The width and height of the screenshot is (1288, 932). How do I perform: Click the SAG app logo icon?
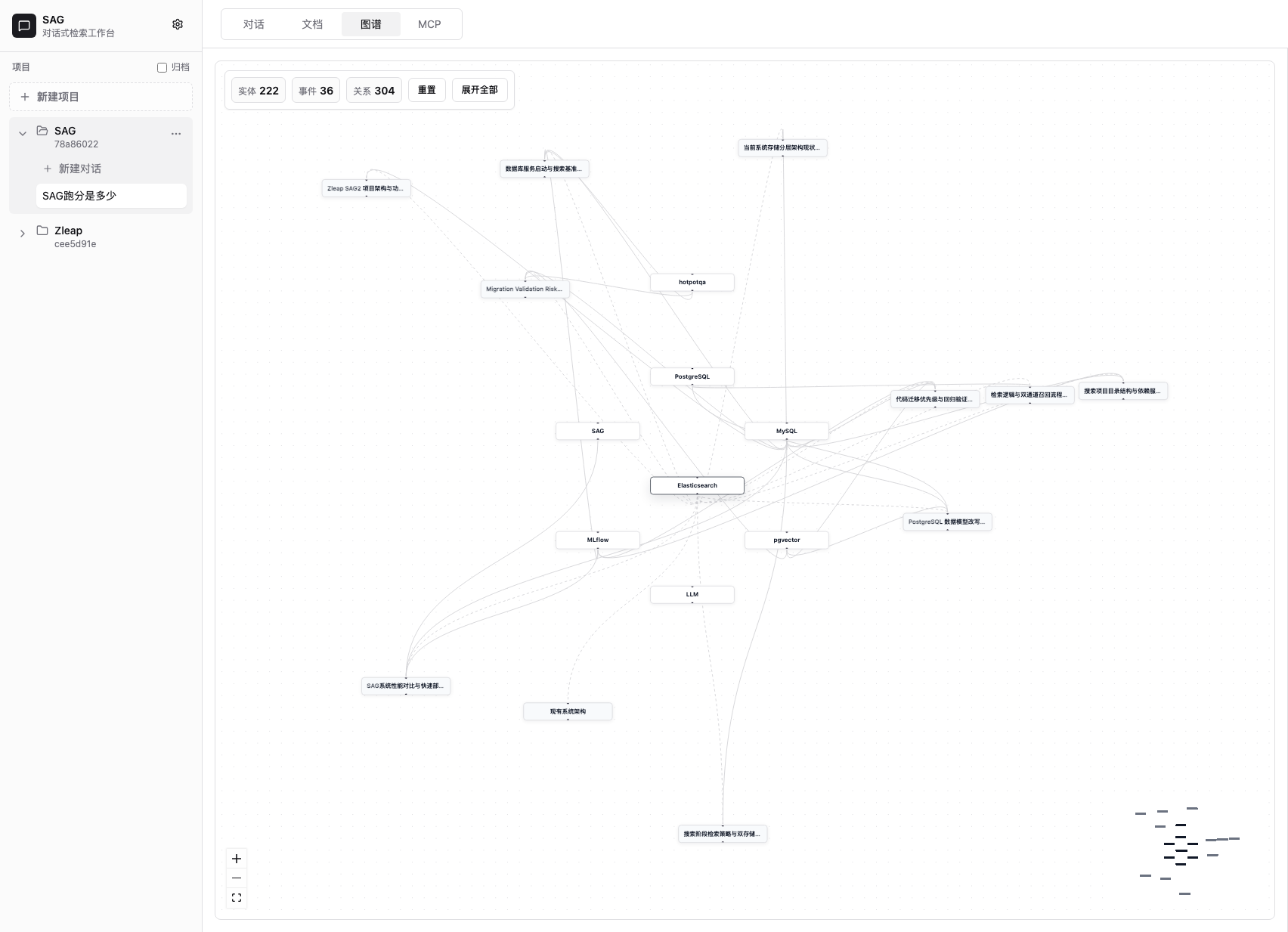pos(24,26)
